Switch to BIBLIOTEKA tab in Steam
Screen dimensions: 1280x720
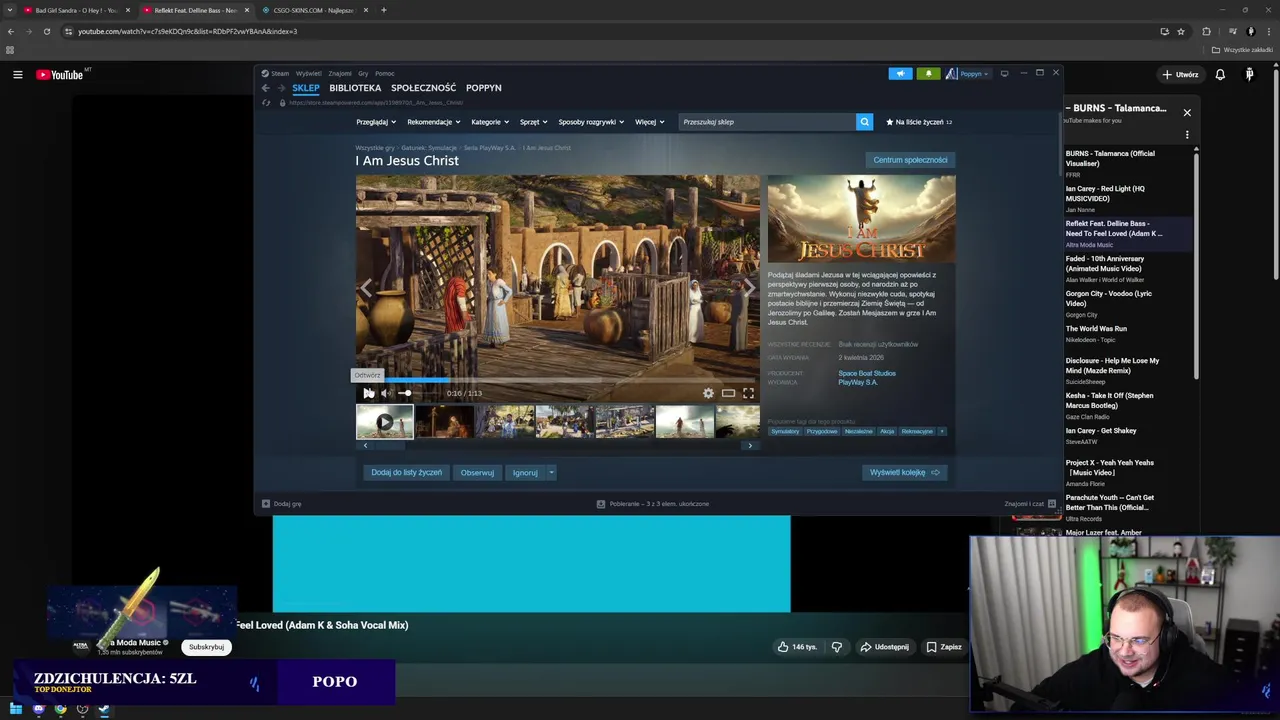pyautogui.click(x=355, y=88)
